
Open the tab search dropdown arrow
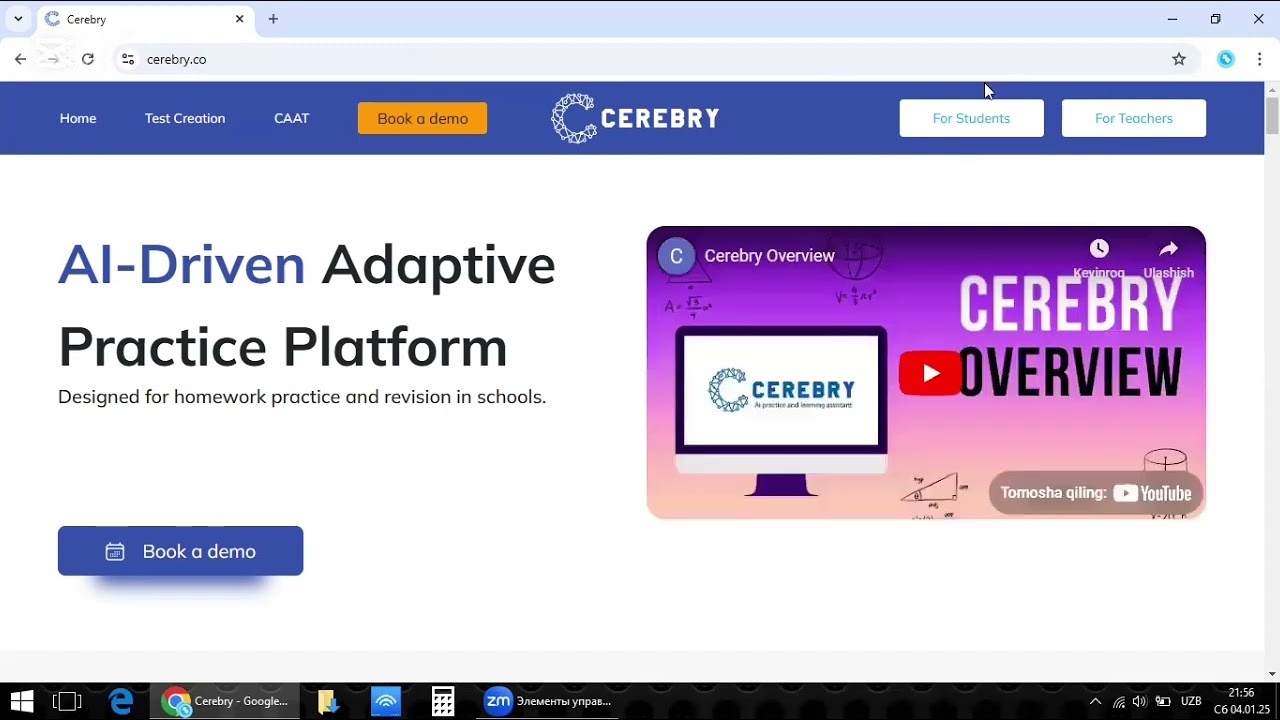point(18,19)
